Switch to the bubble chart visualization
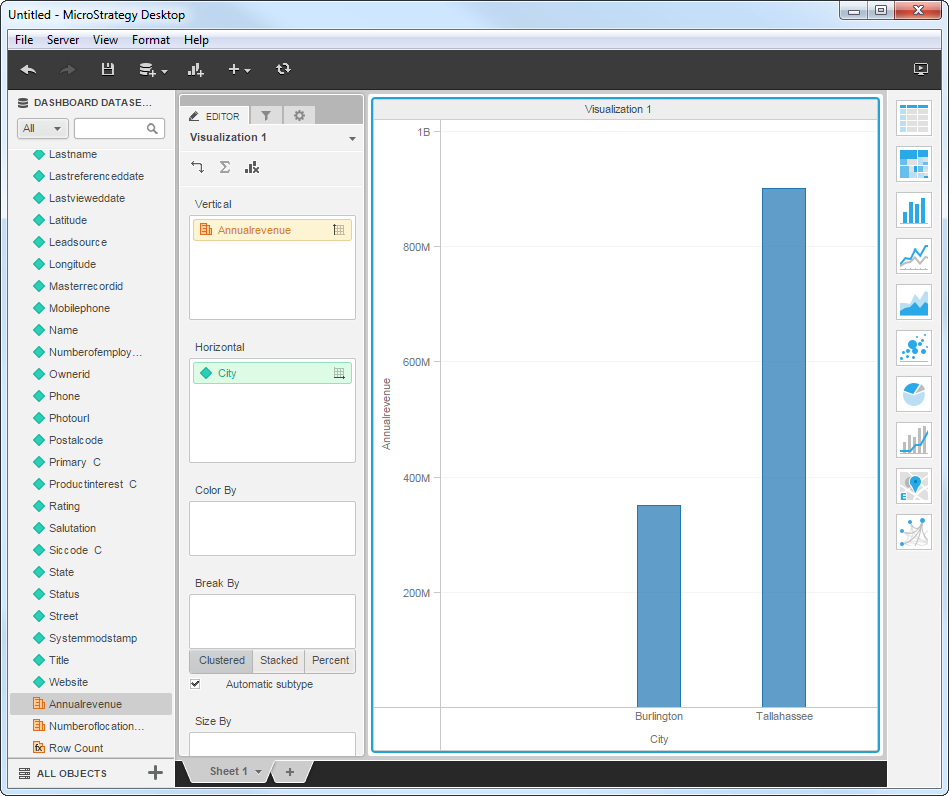The image size is (949, 796). (x=914, y=348)
